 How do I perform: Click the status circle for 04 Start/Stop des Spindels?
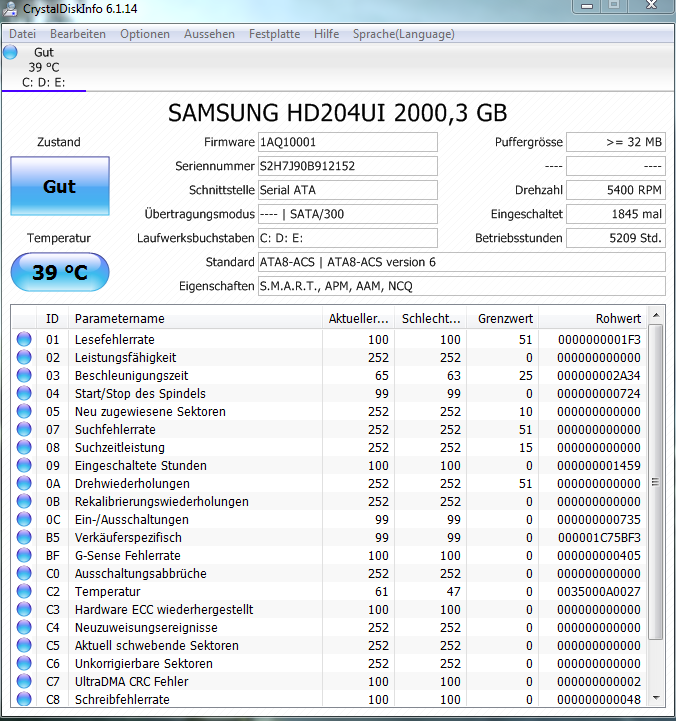coord(24,393)
